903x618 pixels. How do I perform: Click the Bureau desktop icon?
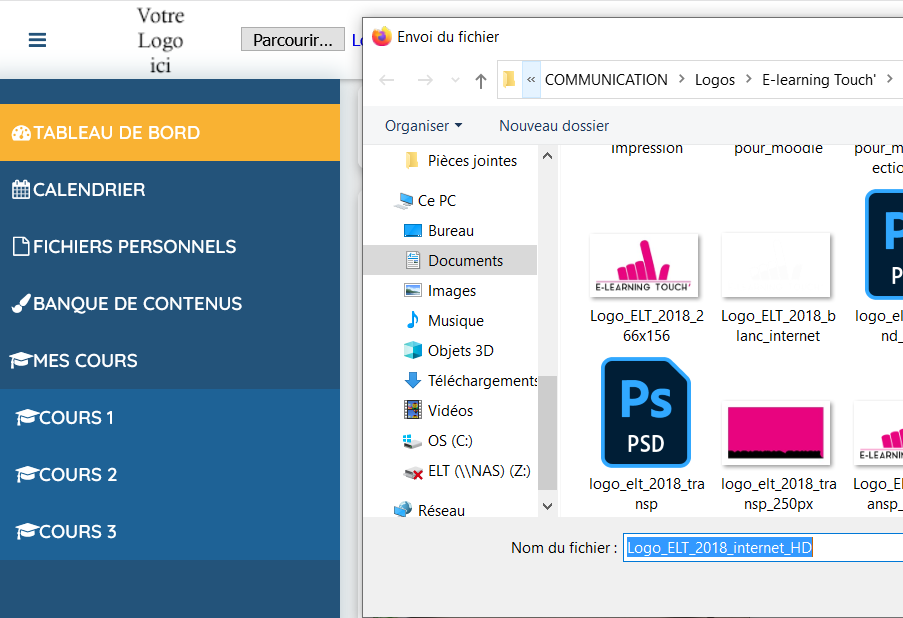pyautogui.click(x=413, y=231)
